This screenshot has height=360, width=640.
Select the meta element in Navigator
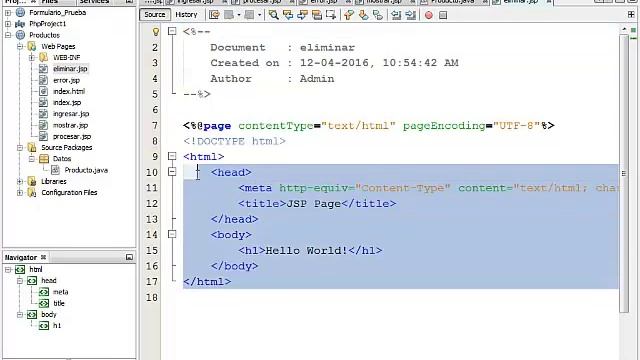click(x=60, y=292)
